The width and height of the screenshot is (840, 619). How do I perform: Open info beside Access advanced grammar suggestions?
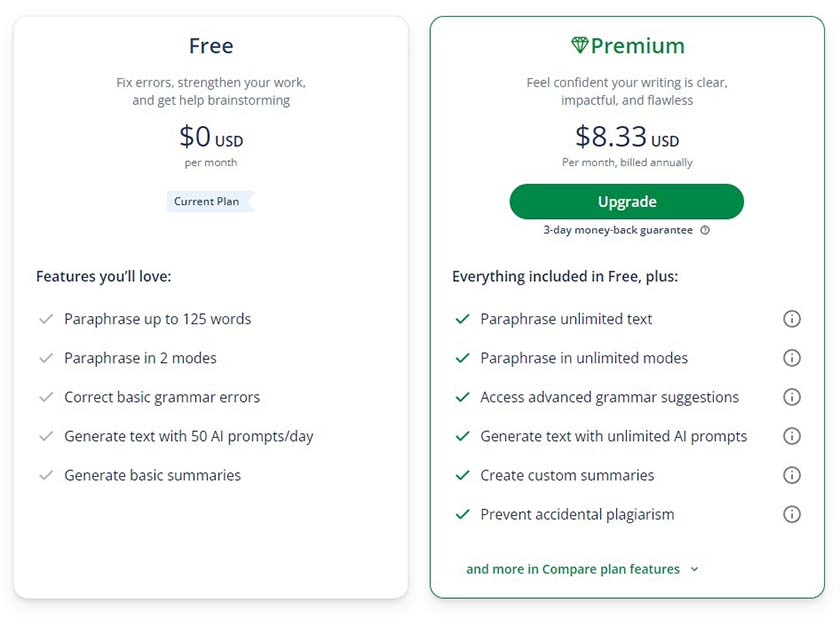tap(791, 396)
